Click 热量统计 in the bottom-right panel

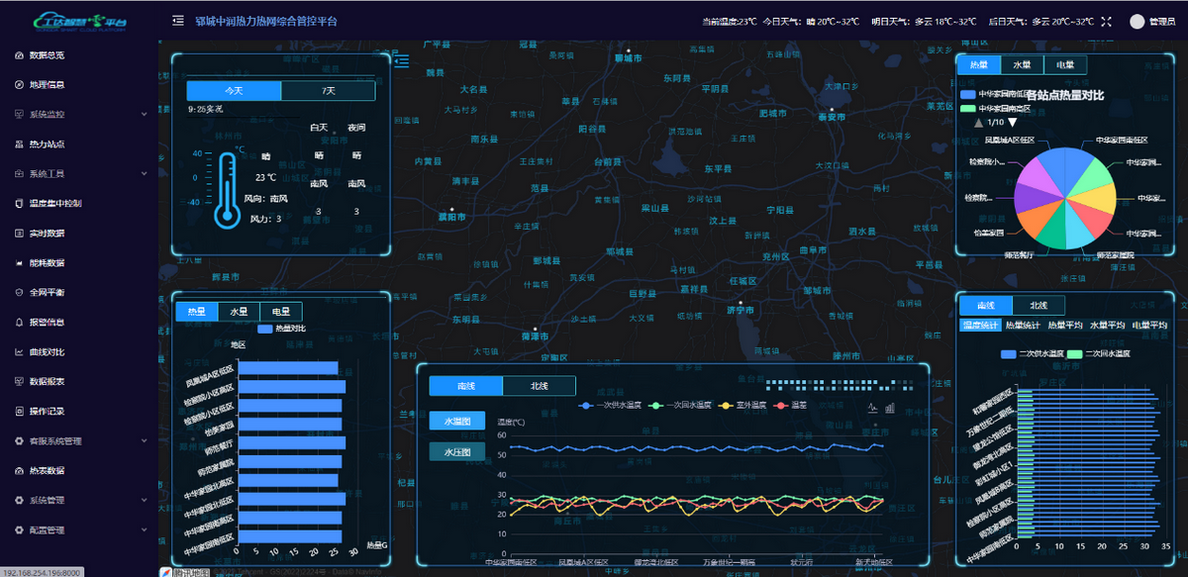coord(1022,325)
